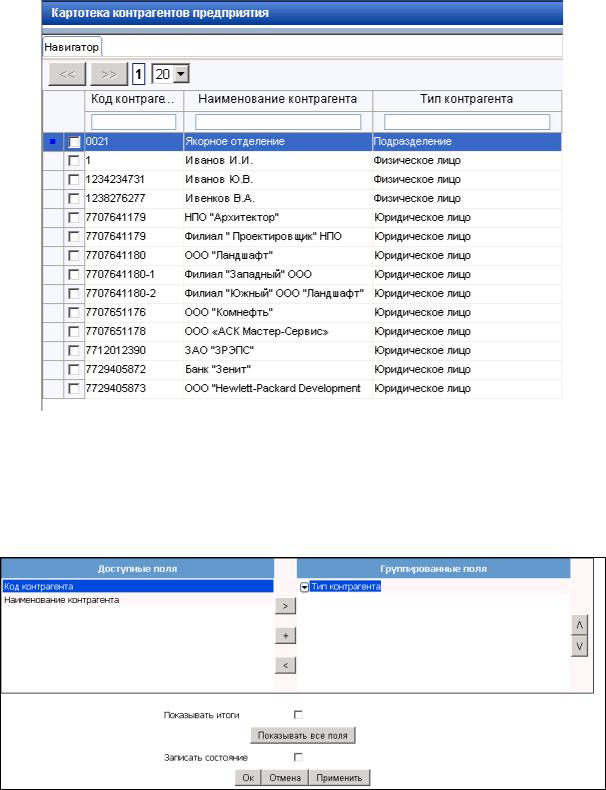The width and height of the screenshot is (606, 790).
Task: Select Филиал "Проектировщик" НПО name cell
Action: [x=278, y=237]
